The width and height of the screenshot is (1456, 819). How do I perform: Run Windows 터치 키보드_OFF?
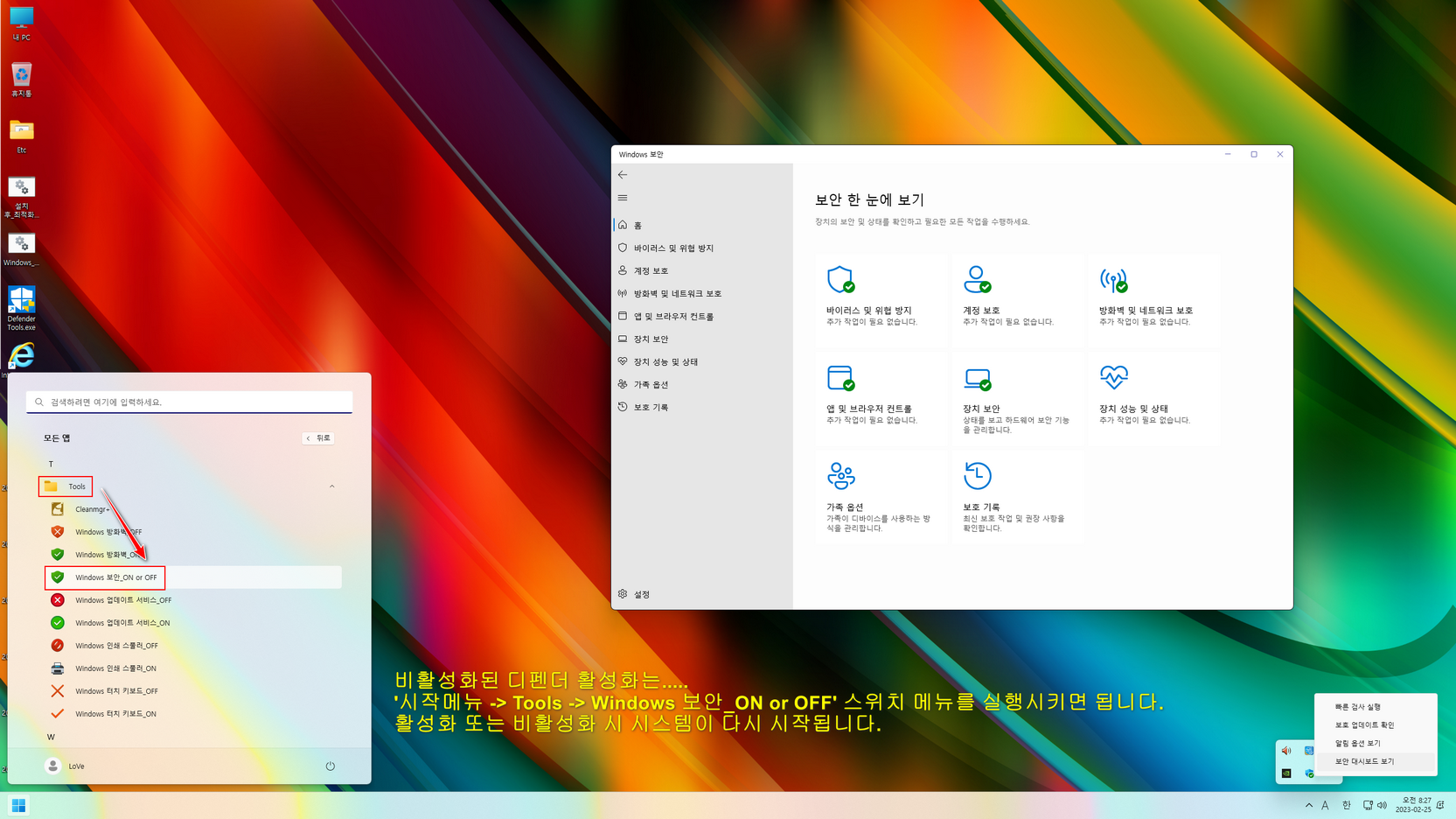click(192, 691)
